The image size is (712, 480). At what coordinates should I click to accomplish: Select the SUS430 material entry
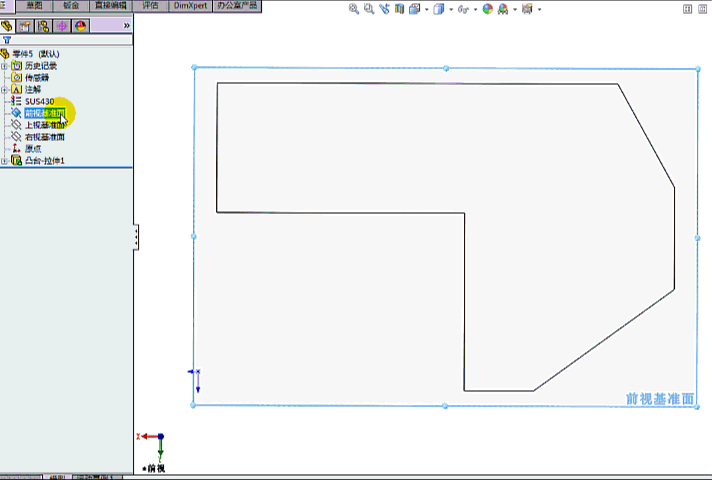pos(39,101)
